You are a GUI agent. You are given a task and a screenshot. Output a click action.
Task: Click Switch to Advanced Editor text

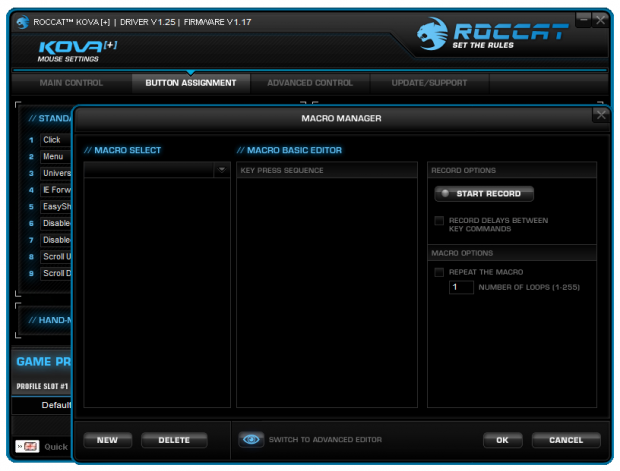click(325, 440)
